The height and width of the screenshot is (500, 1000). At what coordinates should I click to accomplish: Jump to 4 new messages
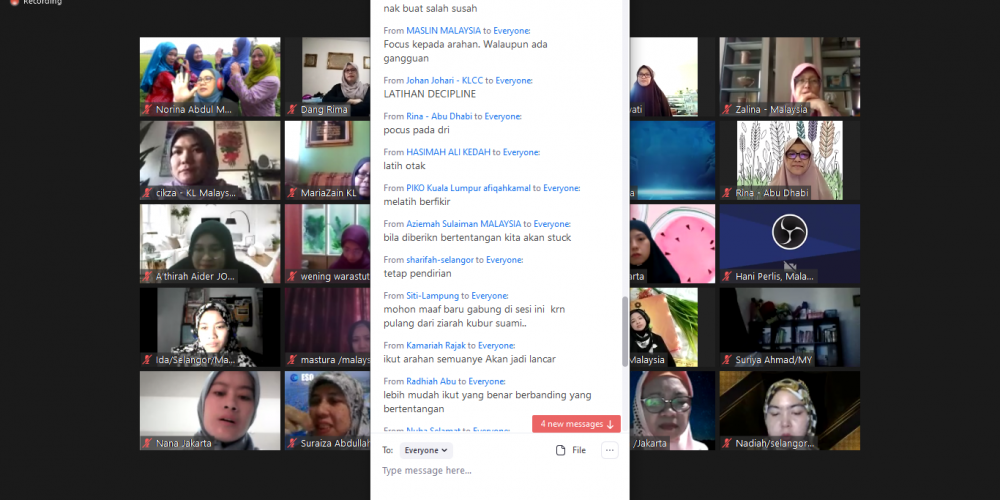(576, 424)
